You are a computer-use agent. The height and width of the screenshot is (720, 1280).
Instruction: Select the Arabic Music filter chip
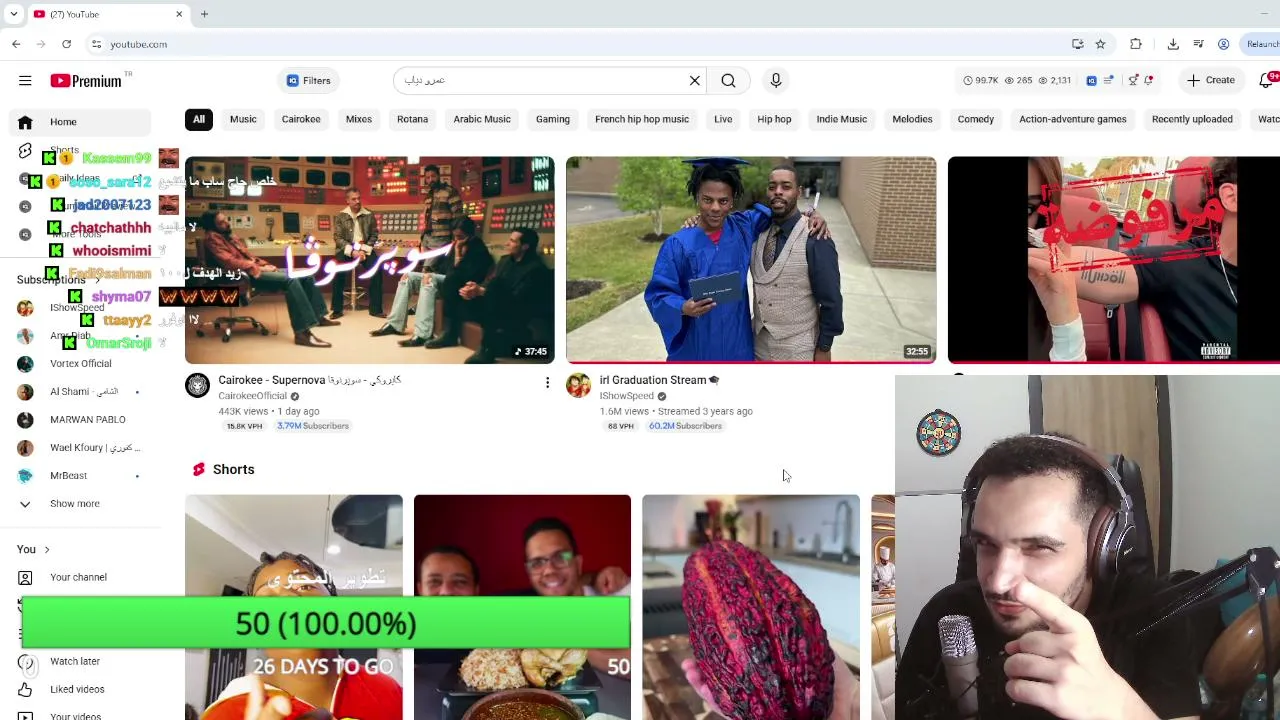pos(482,119)
